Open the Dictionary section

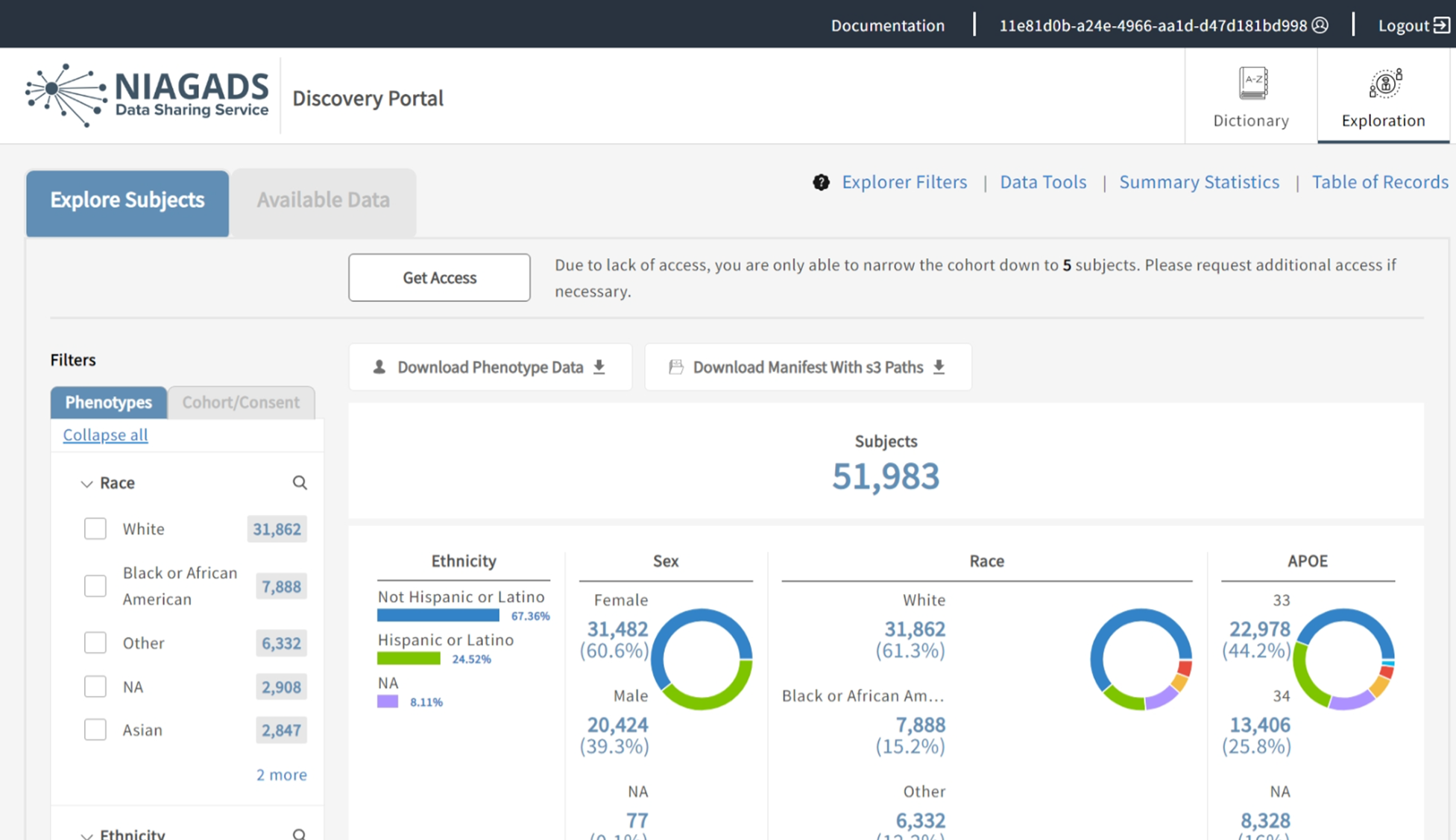tap(1250, 95)
